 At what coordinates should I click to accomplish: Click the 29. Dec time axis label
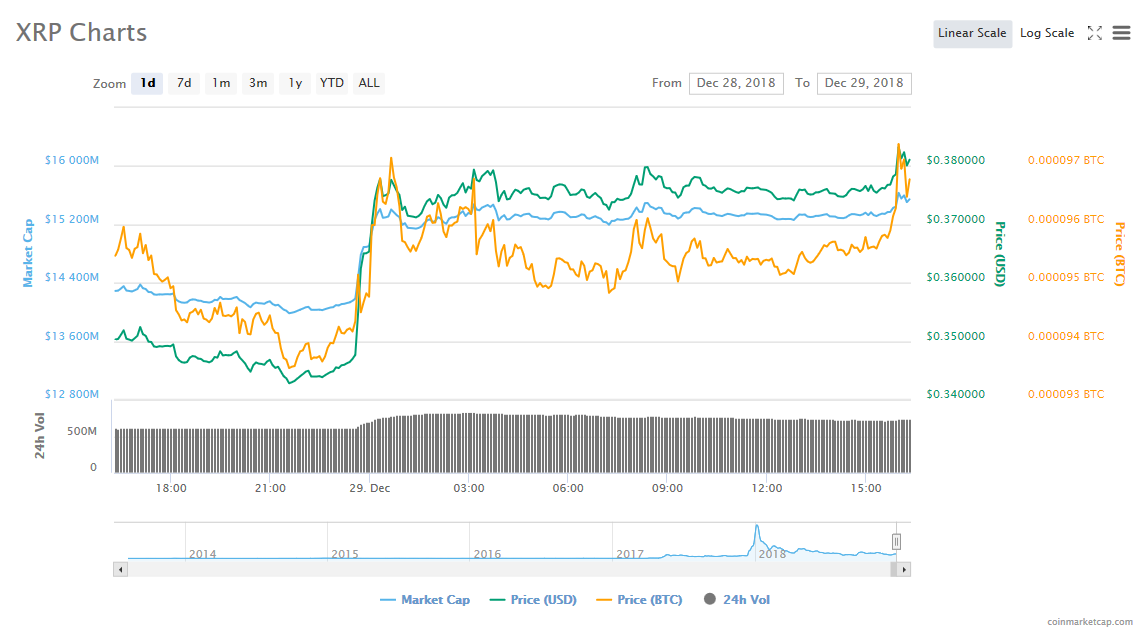[x=369, y=488]
